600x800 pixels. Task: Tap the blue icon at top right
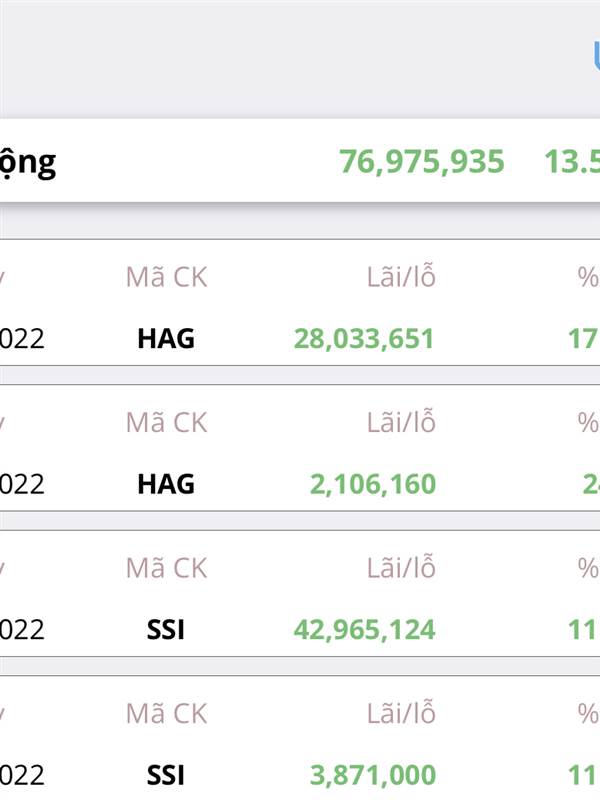[x=596, y=56]
